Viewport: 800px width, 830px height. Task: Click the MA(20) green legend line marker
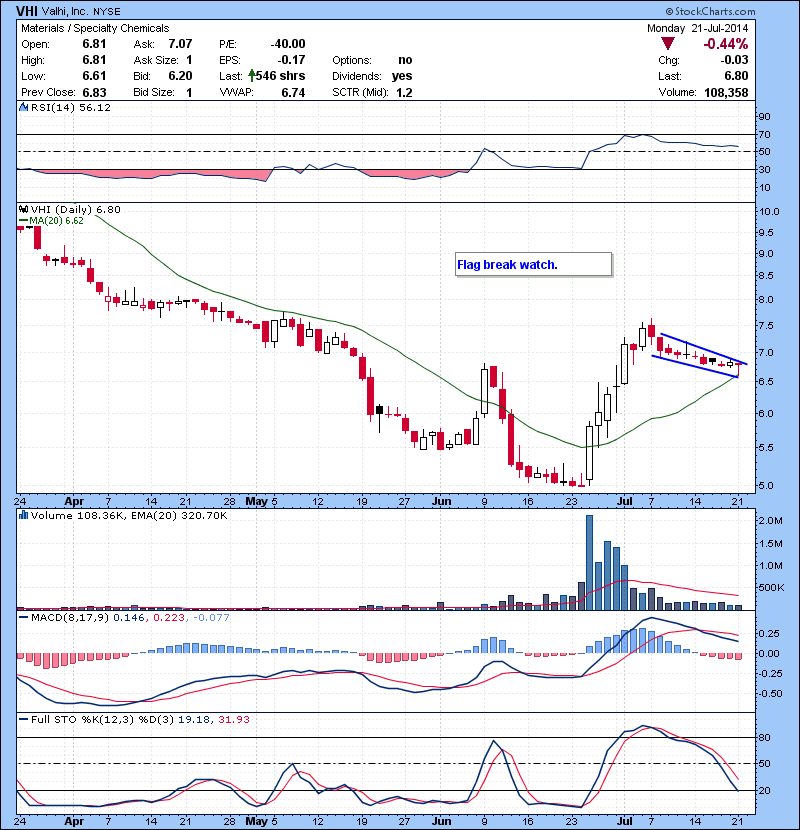(x=22, y=221)
